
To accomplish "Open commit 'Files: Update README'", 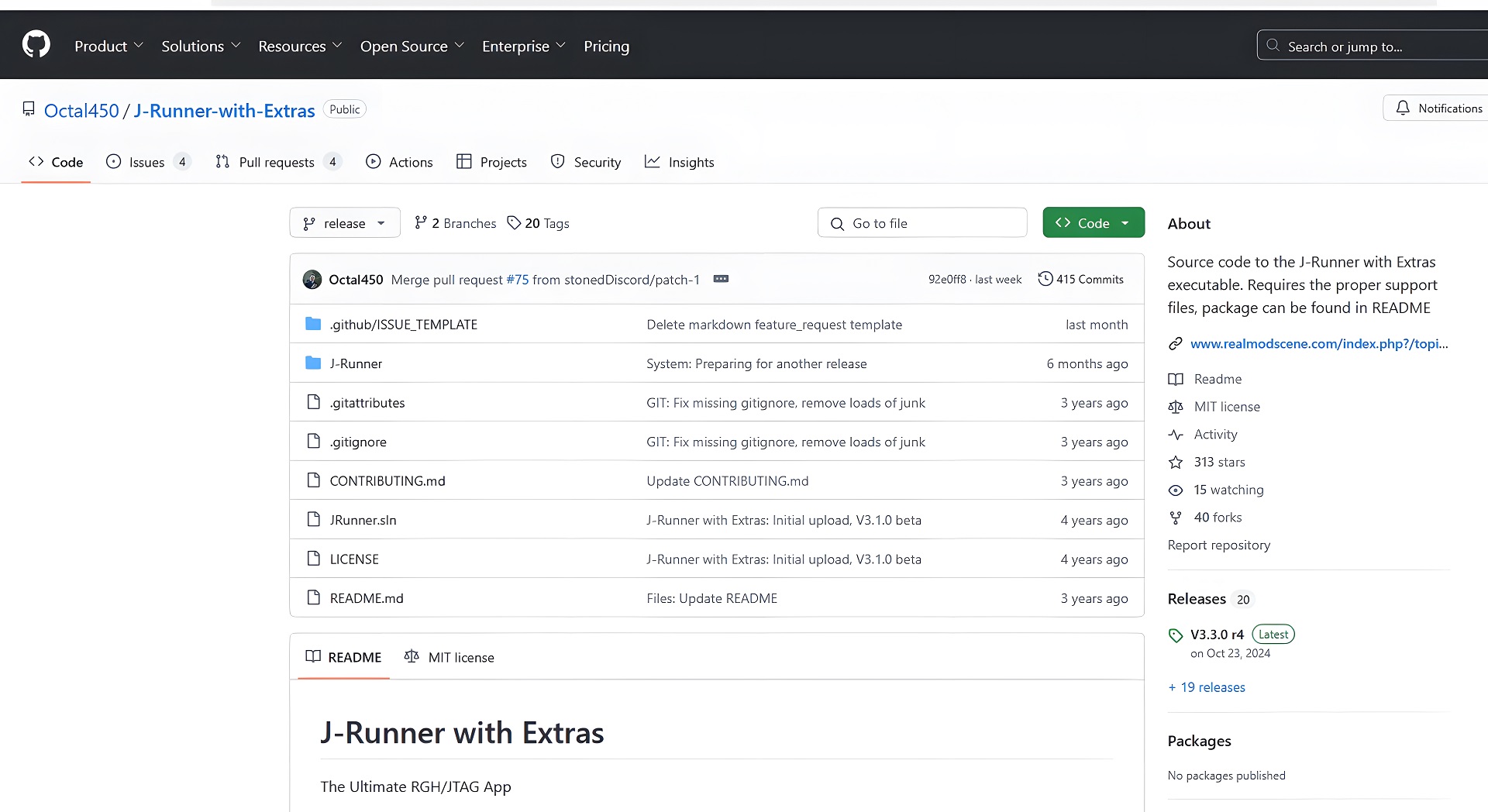I will pyautogui.click(x=711, y=598).
